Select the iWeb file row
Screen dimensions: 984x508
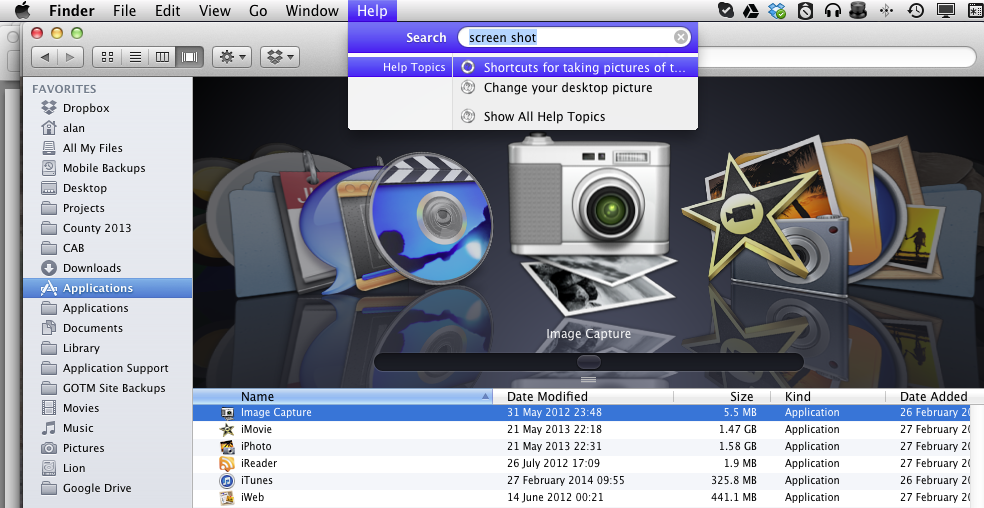click(582, 497)
